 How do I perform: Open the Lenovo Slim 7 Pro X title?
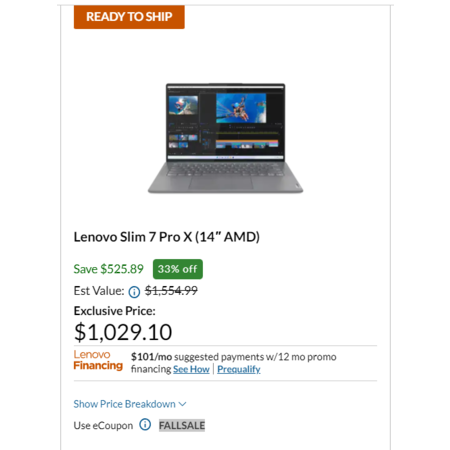[167, 237]
